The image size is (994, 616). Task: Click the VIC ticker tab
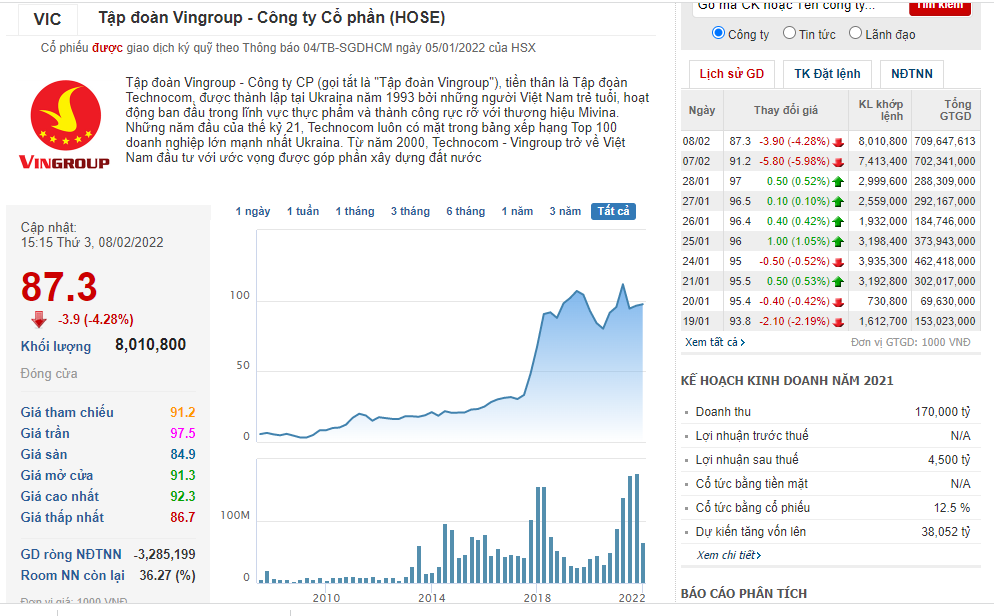pos(48,20)
